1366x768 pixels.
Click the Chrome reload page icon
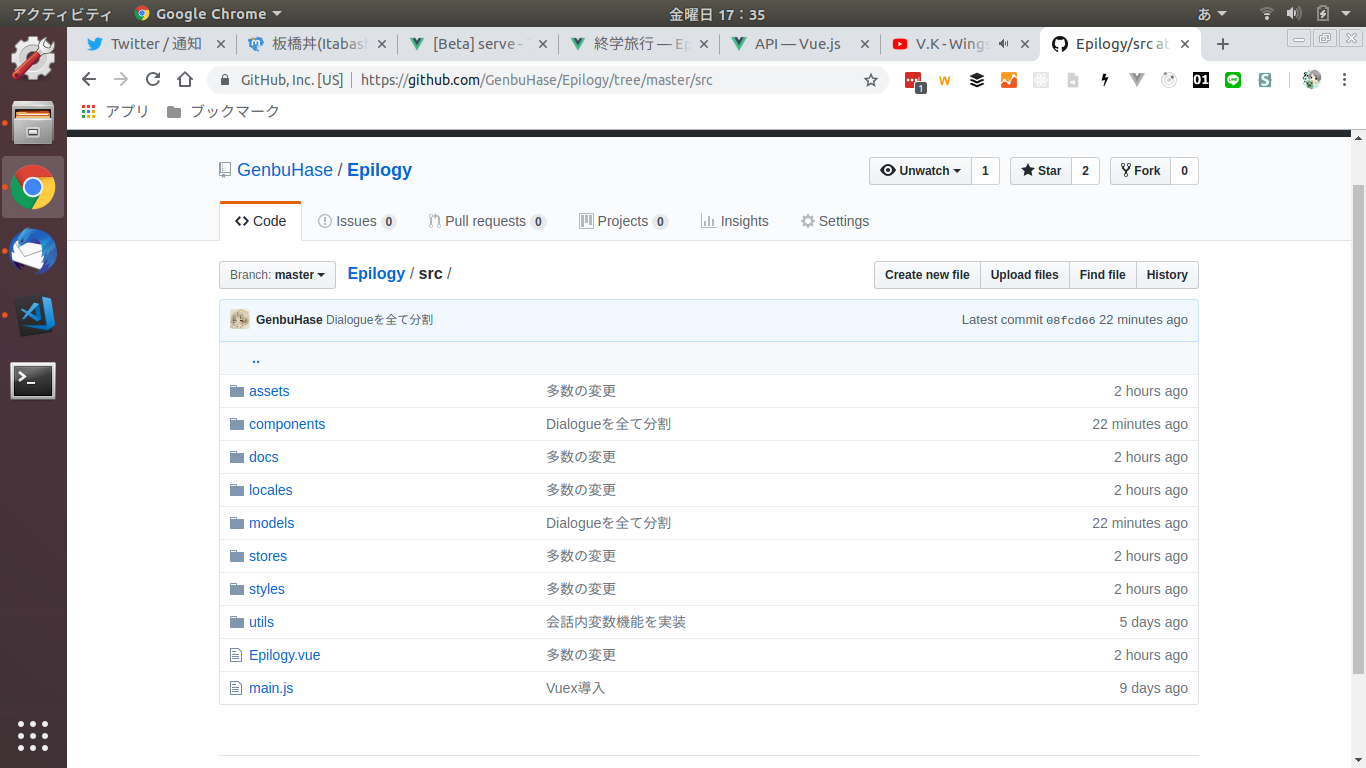coord(153,80)
